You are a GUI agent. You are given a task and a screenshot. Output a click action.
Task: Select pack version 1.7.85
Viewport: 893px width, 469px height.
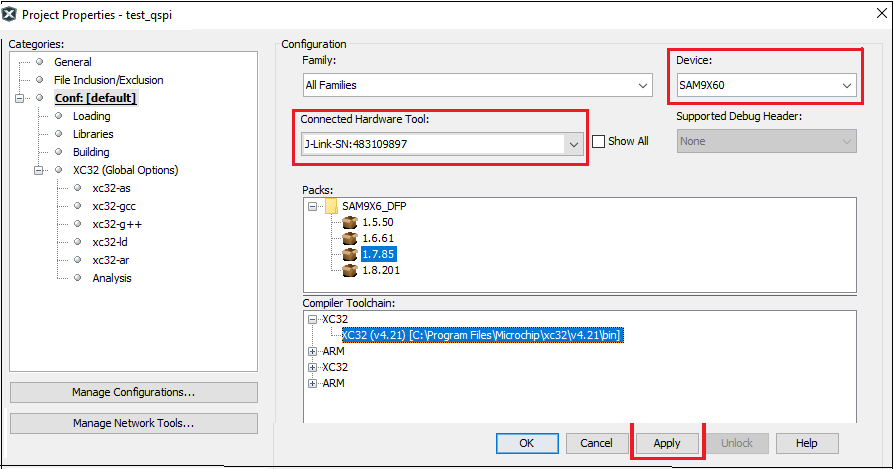click(x=379, y=254)
